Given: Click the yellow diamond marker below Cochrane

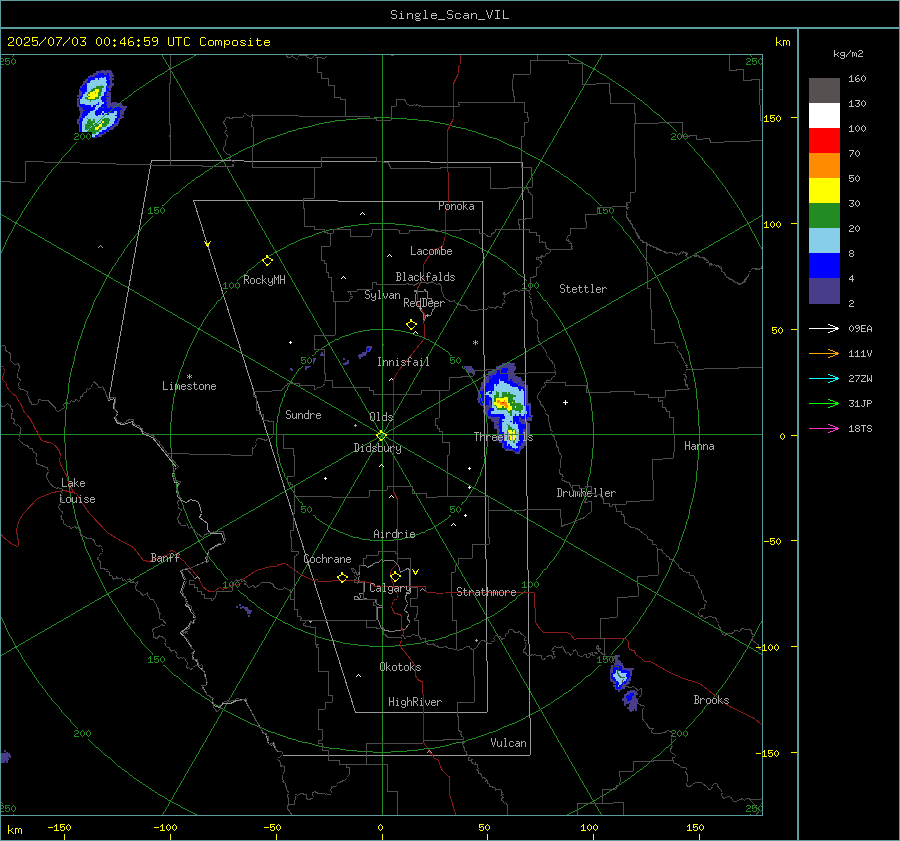Looking at the screenshot, I should coord(343,578).
